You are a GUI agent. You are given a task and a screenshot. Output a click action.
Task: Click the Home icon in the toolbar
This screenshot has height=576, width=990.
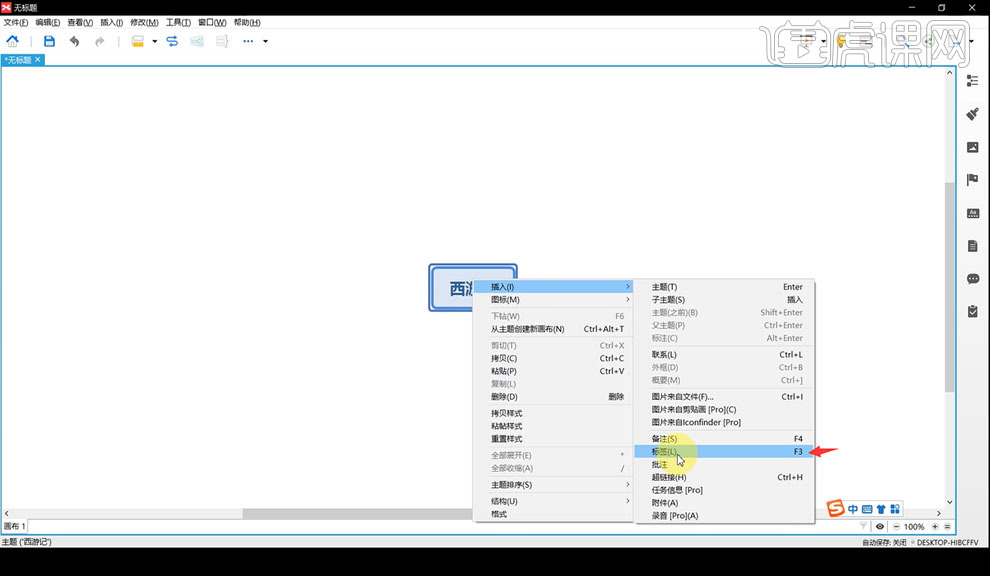13,41
